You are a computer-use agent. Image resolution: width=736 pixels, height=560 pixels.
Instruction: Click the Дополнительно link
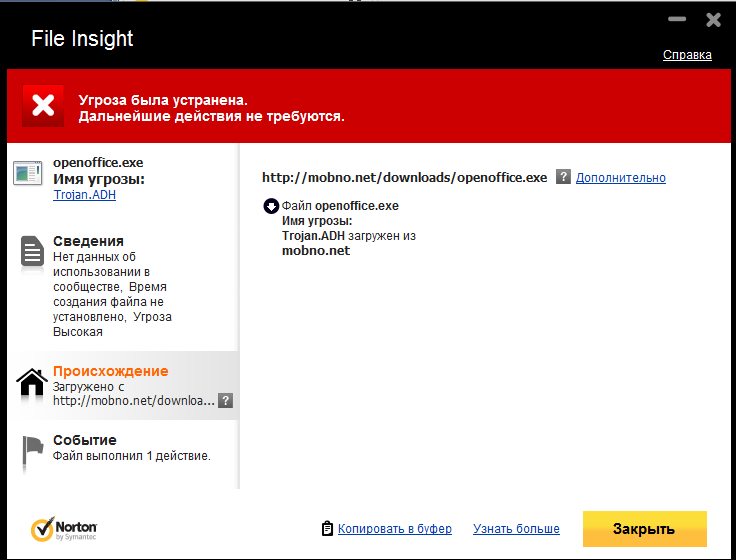pos(620,178)
